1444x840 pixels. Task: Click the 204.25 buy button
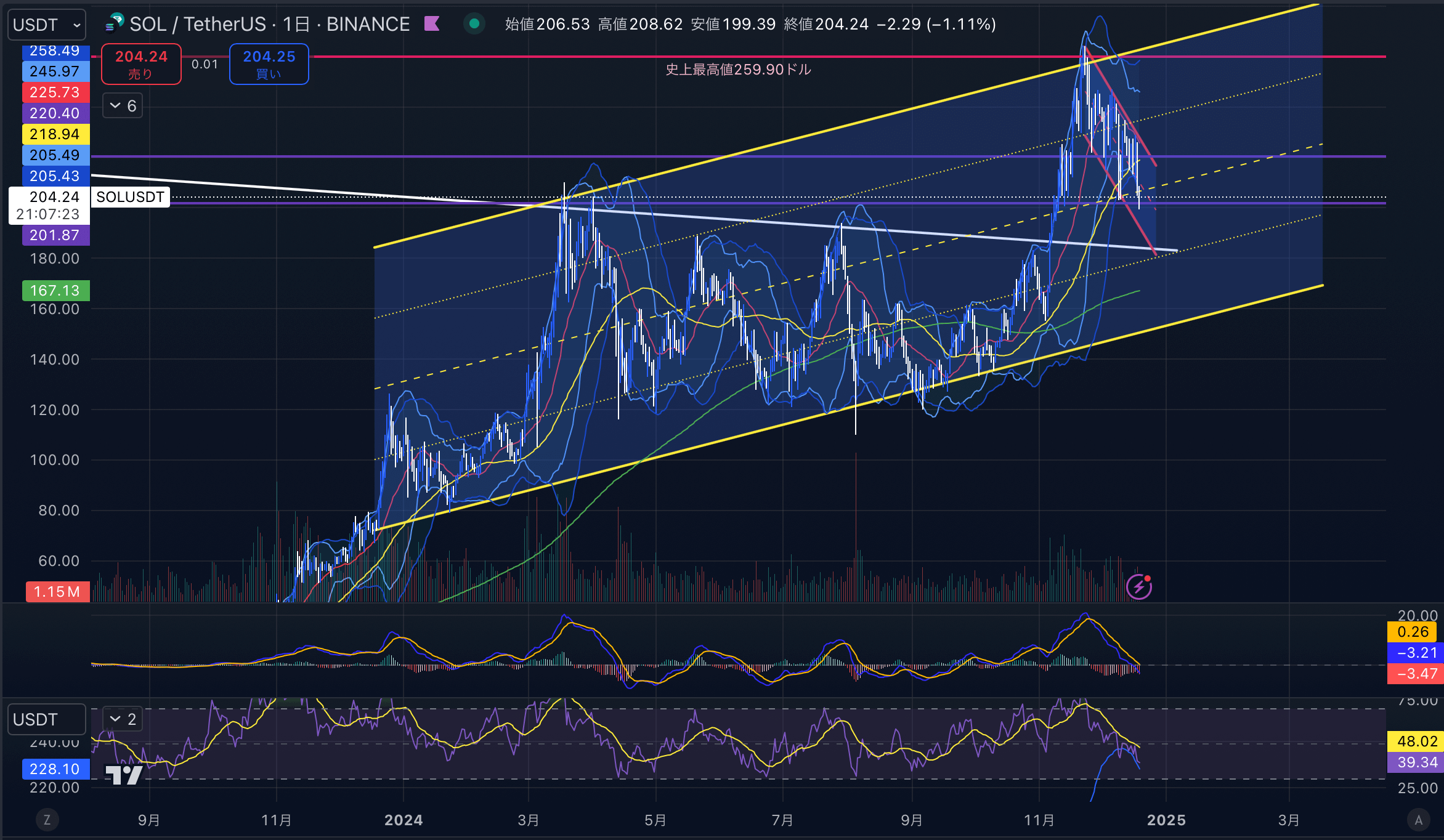[x=269, y=64]
